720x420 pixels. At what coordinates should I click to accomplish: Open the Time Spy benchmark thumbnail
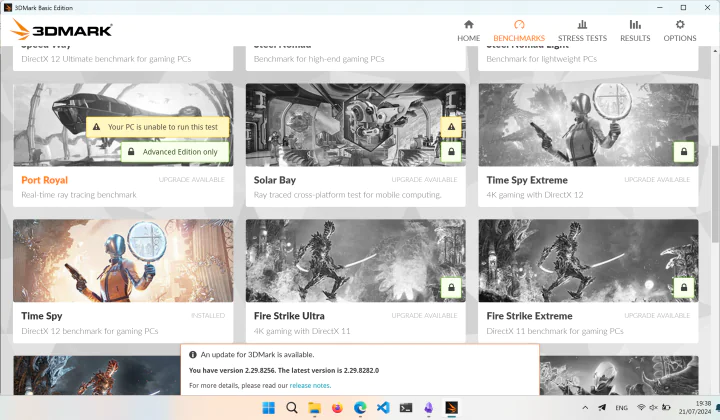click(x=123, y=260)
